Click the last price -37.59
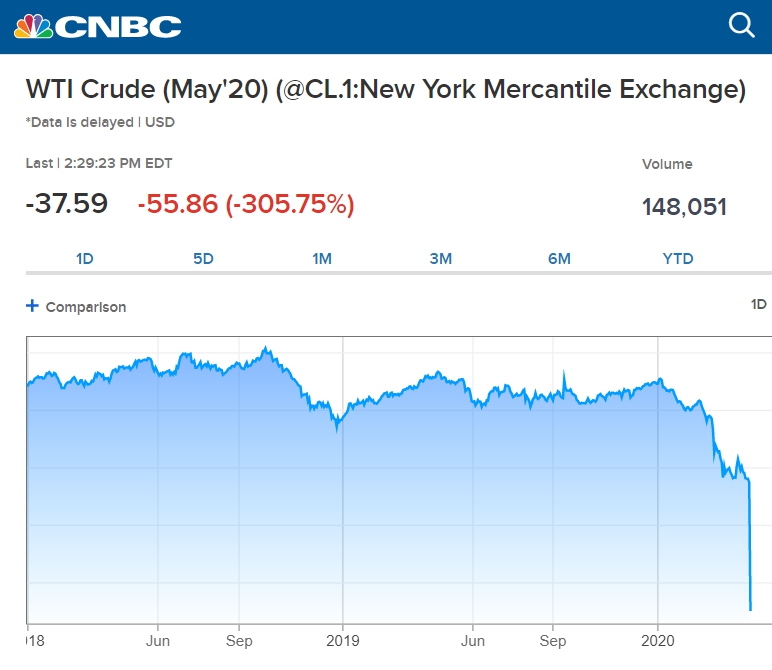Viewport: 772px width, 670px height. pos(67,204)
